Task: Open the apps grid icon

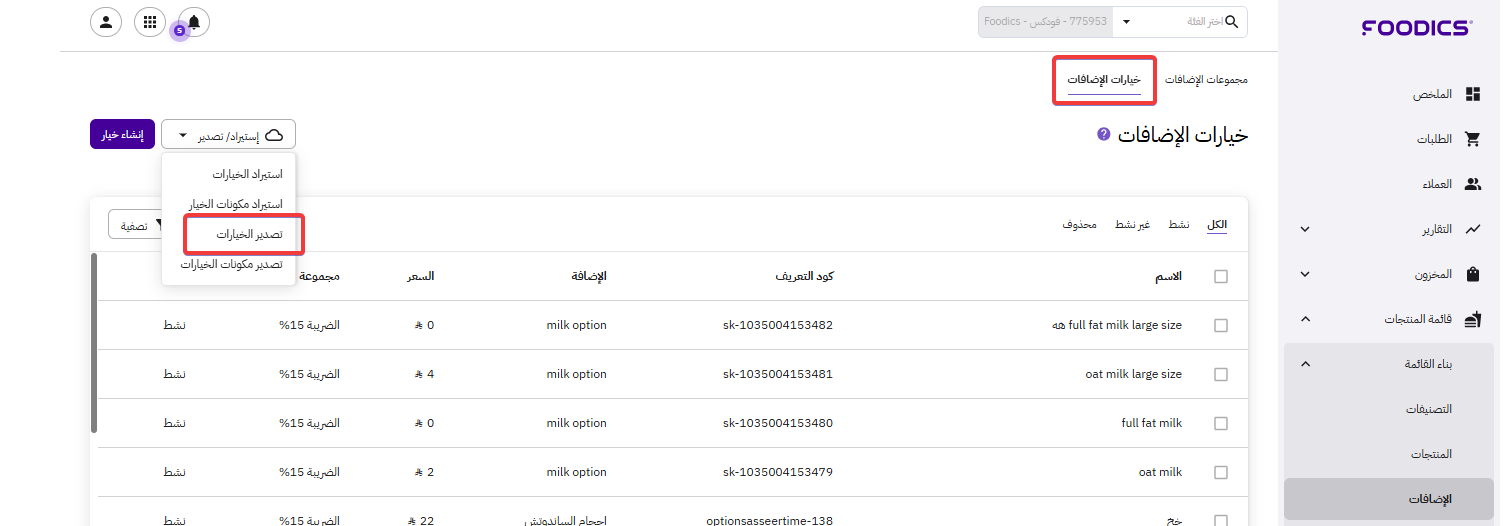Action: click(150, 22)
